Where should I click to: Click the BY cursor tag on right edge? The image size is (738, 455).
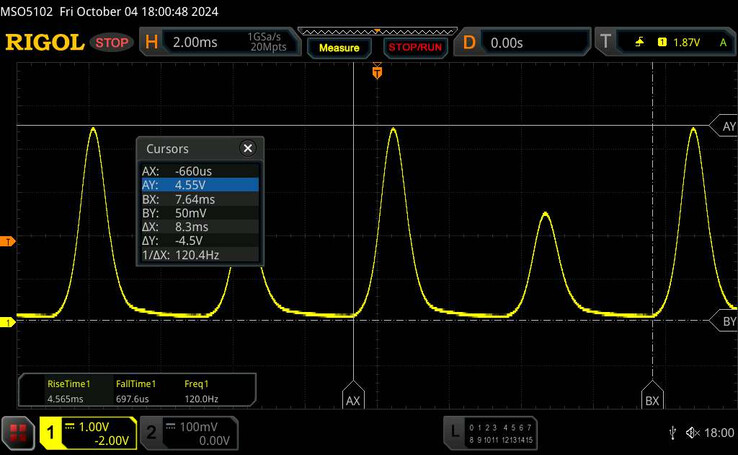[727, 320]
